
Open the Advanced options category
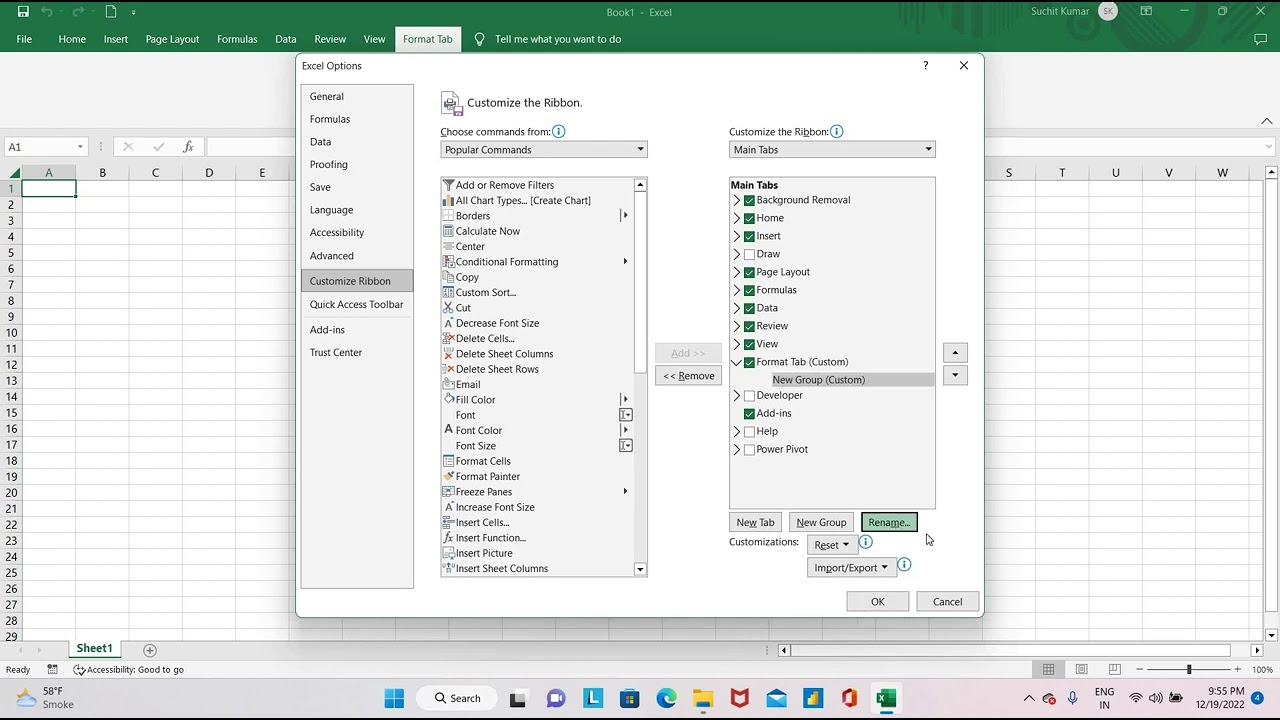[x=357, y=256]
